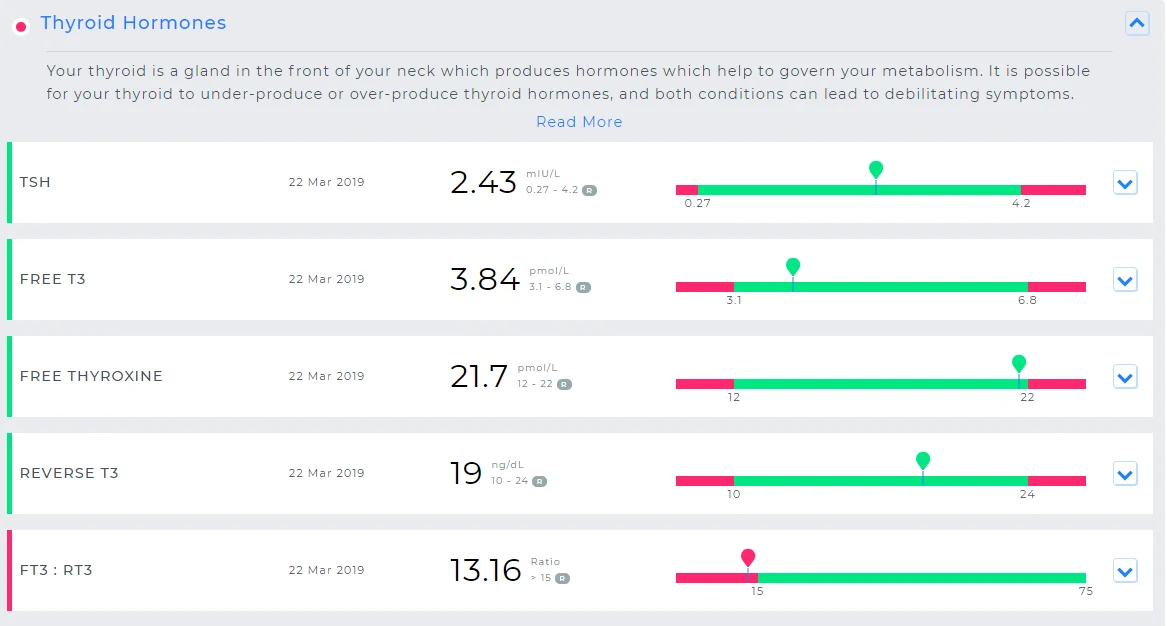Click the red marker pin on FT3:RT3 bar
The height and width of the screenshot is (626, 1167).
pos(748,557)
